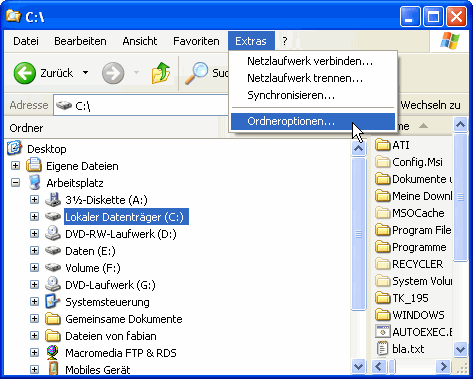
Task: Expand the 3½-Diskette (A:) node
Action: point(34,199)
